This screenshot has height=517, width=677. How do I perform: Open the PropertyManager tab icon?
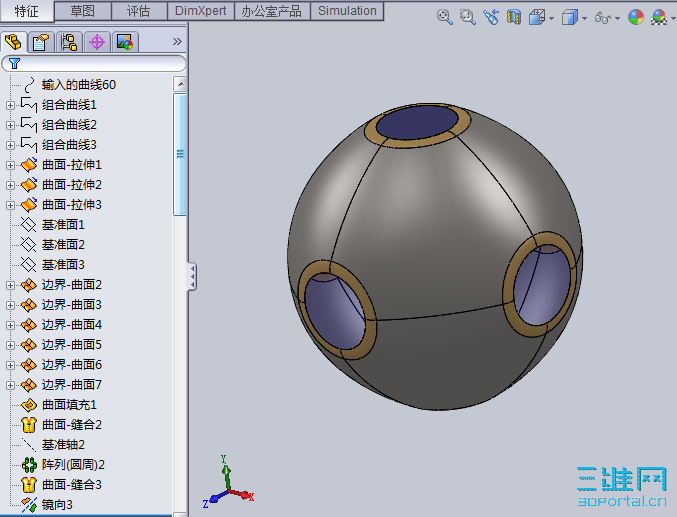41,42
